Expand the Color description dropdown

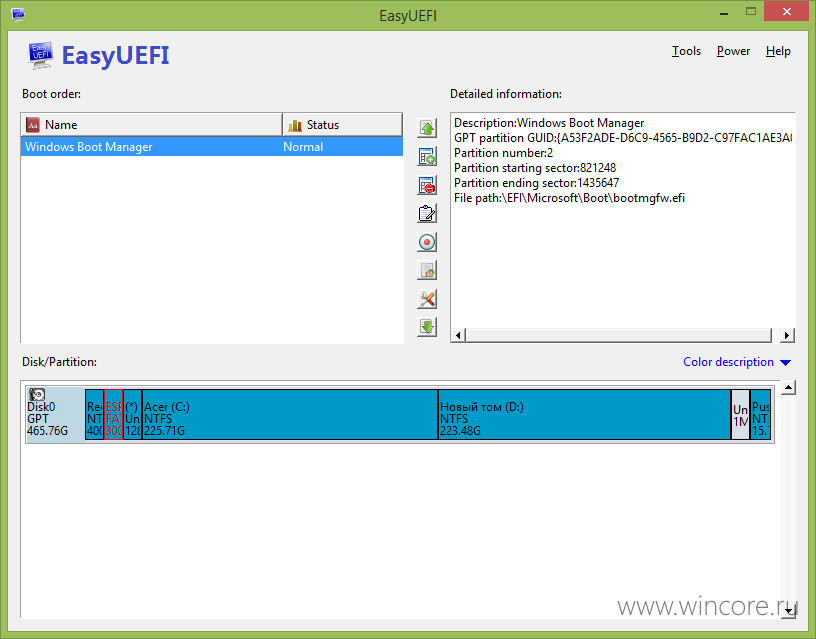tap(737, 362)
